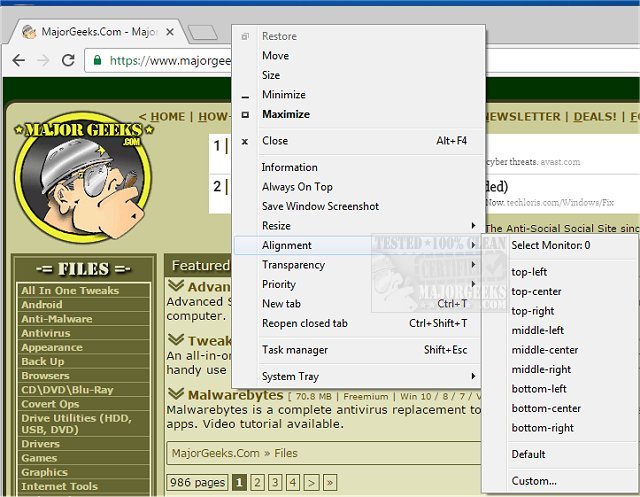
Task: Select New tab menu entry
Action: pos(358,304)
